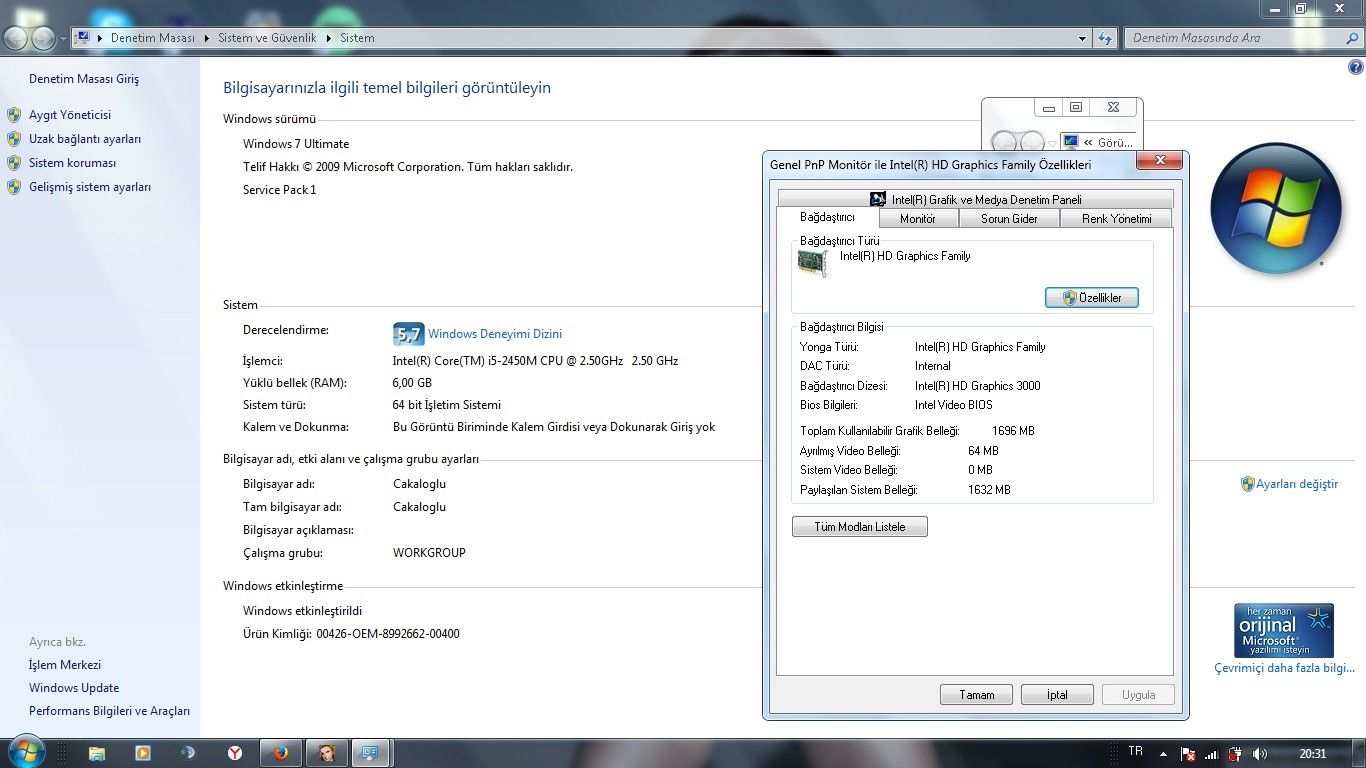Click the Intel(R) HD Graphics 3000 text
Viewport: 1366px width, 768px height.
point(977,386)
